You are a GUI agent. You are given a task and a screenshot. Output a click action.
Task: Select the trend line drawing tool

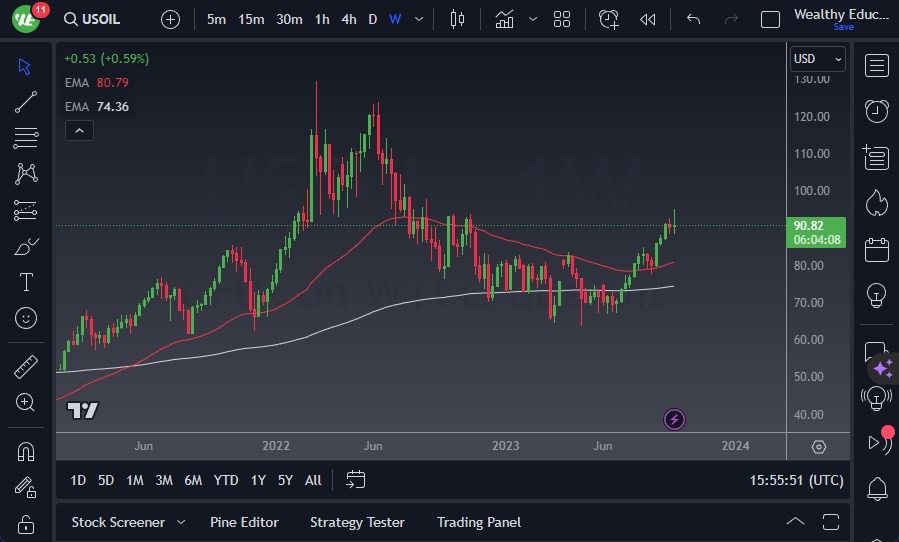click(x=26, y=102)
